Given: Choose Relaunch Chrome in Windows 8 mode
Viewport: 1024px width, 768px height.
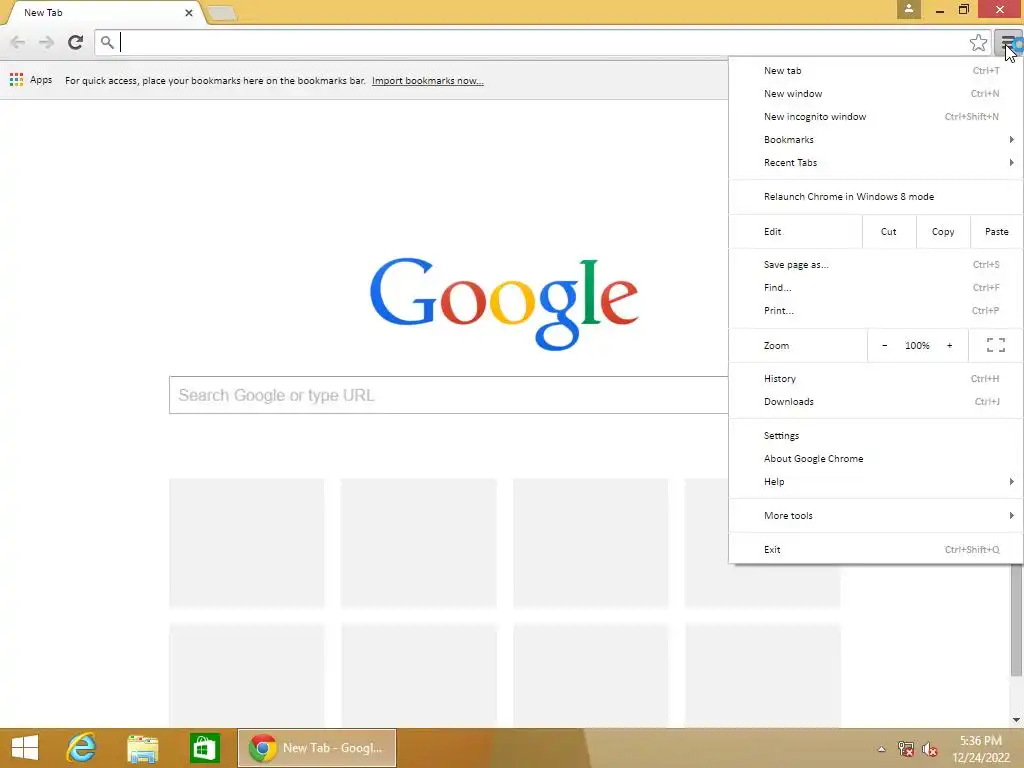Looking at the screenshot, I should pos(876,197).
